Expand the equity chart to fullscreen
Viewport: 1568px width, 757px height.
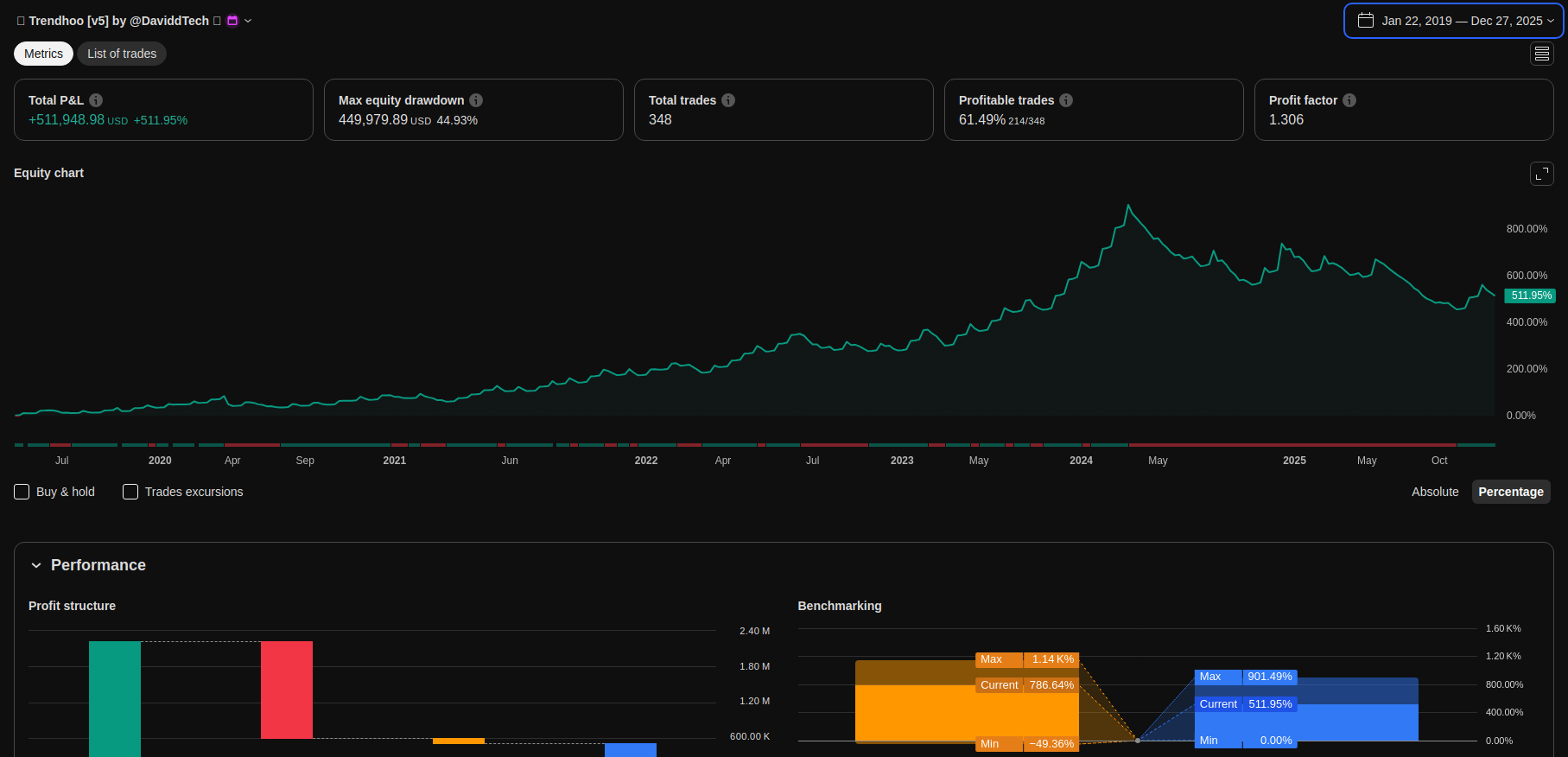(x=1541, y=174)
